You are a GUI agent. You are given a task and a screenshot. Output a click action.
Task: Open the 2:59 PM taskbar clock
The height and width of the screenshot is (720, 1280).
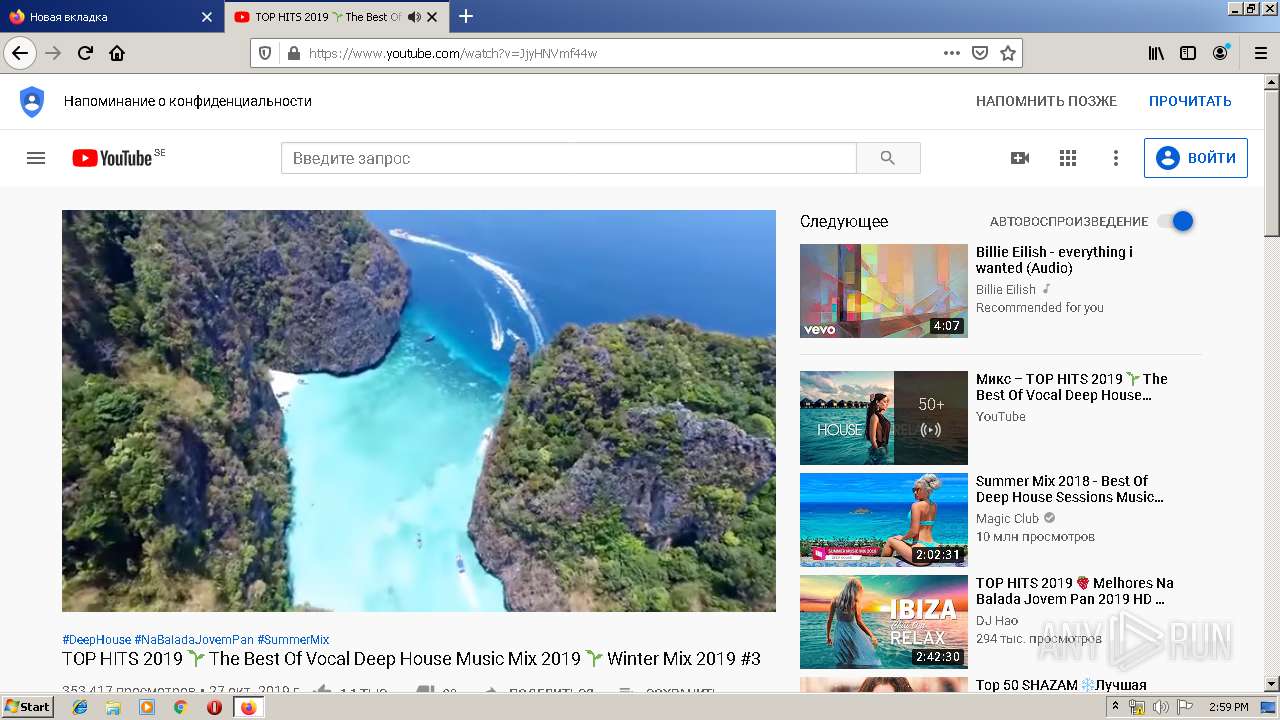pos(1228,707)
